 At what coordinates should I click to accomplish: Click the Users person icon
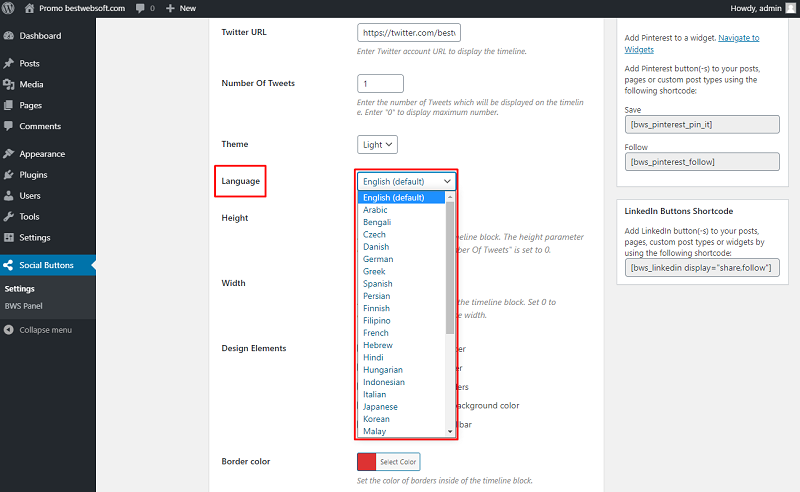click(9, 195)
